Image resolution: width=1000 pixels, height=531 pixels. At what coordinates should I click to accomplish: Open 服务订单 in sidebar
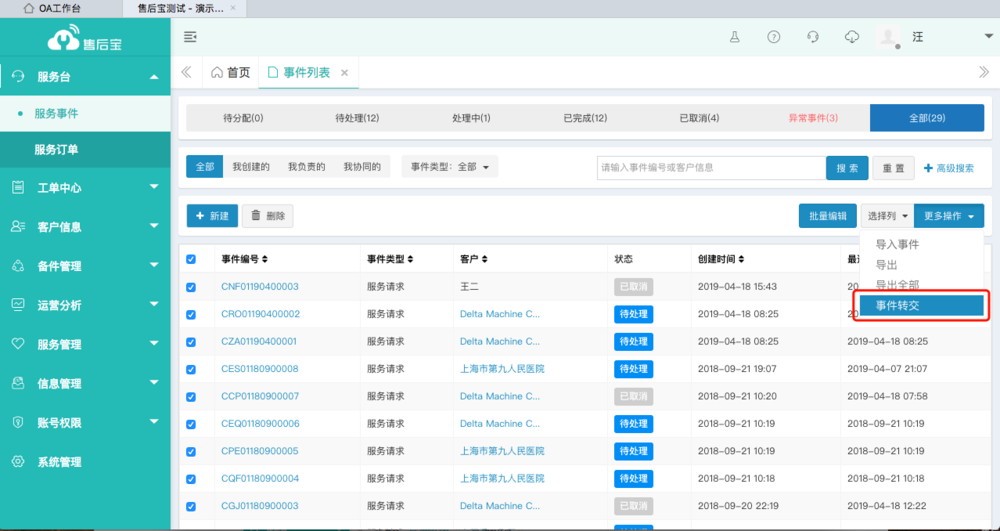[x=85, y=150]
